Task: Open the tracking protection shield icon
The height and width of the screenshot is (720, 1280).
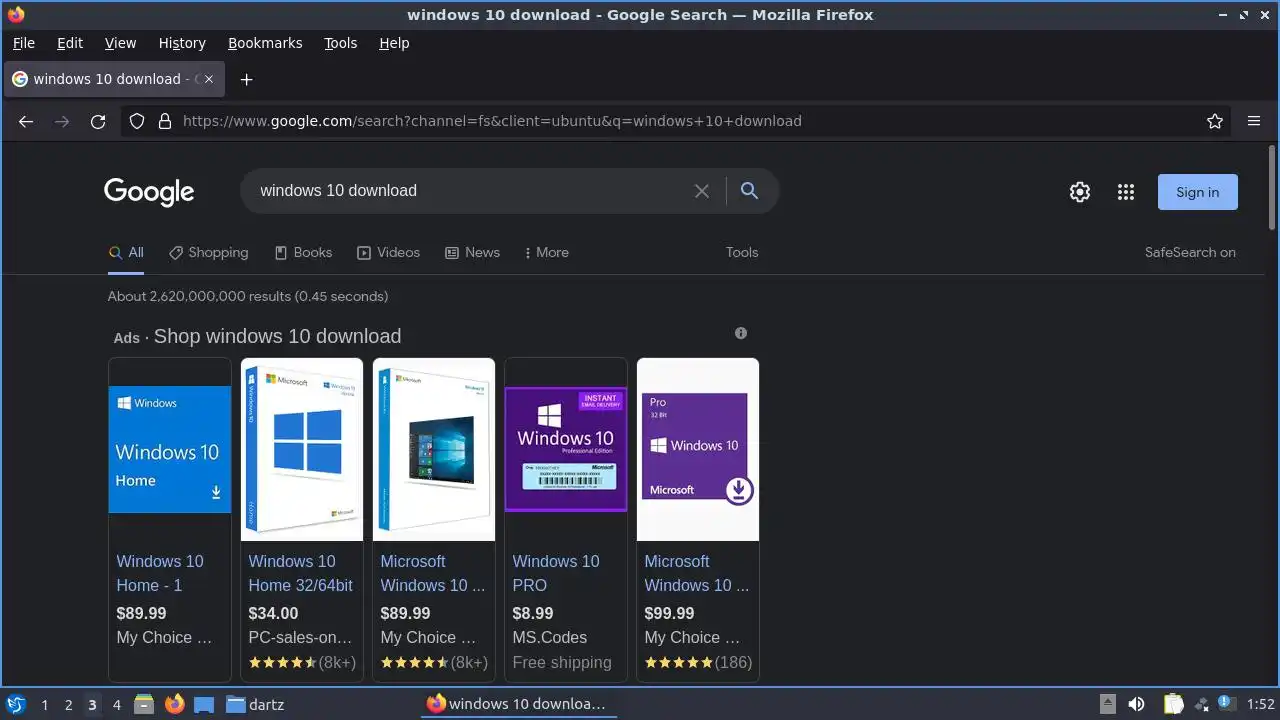Action: pos(137,121)
